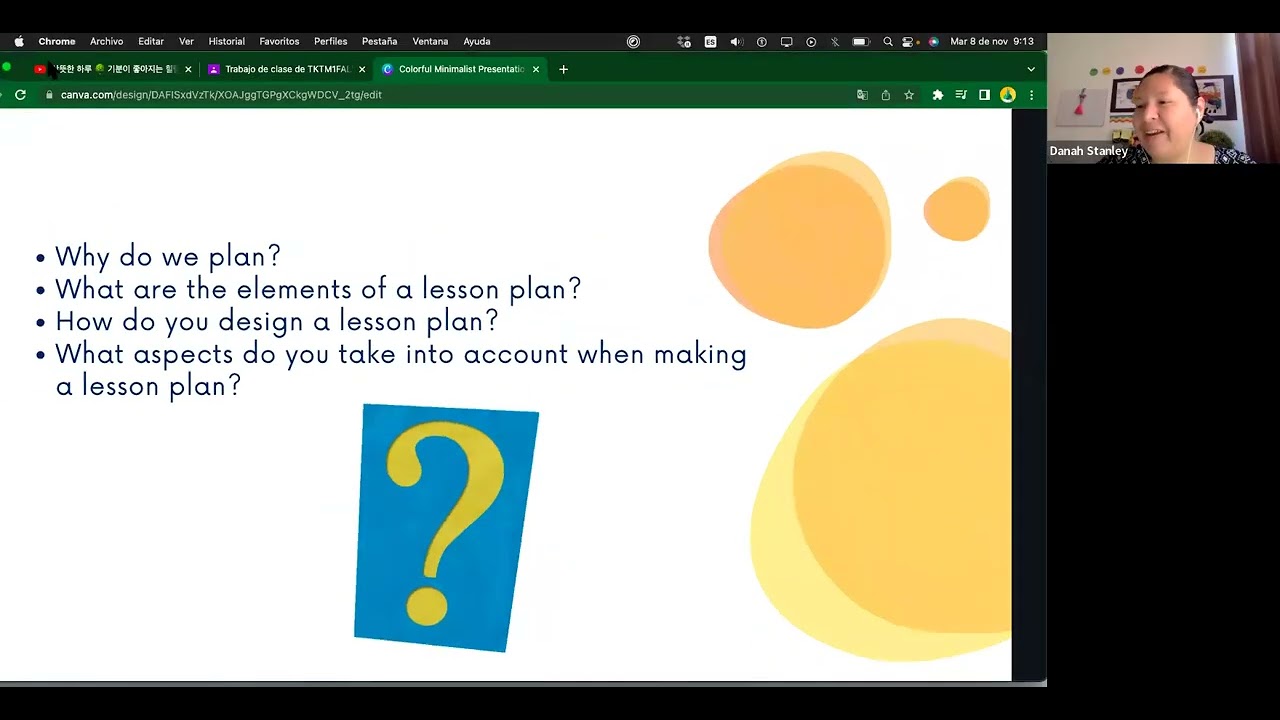Close the Colorful Minimalist Presentation tab
This screenshot has width=1280, height=720.
coord(536,69)
